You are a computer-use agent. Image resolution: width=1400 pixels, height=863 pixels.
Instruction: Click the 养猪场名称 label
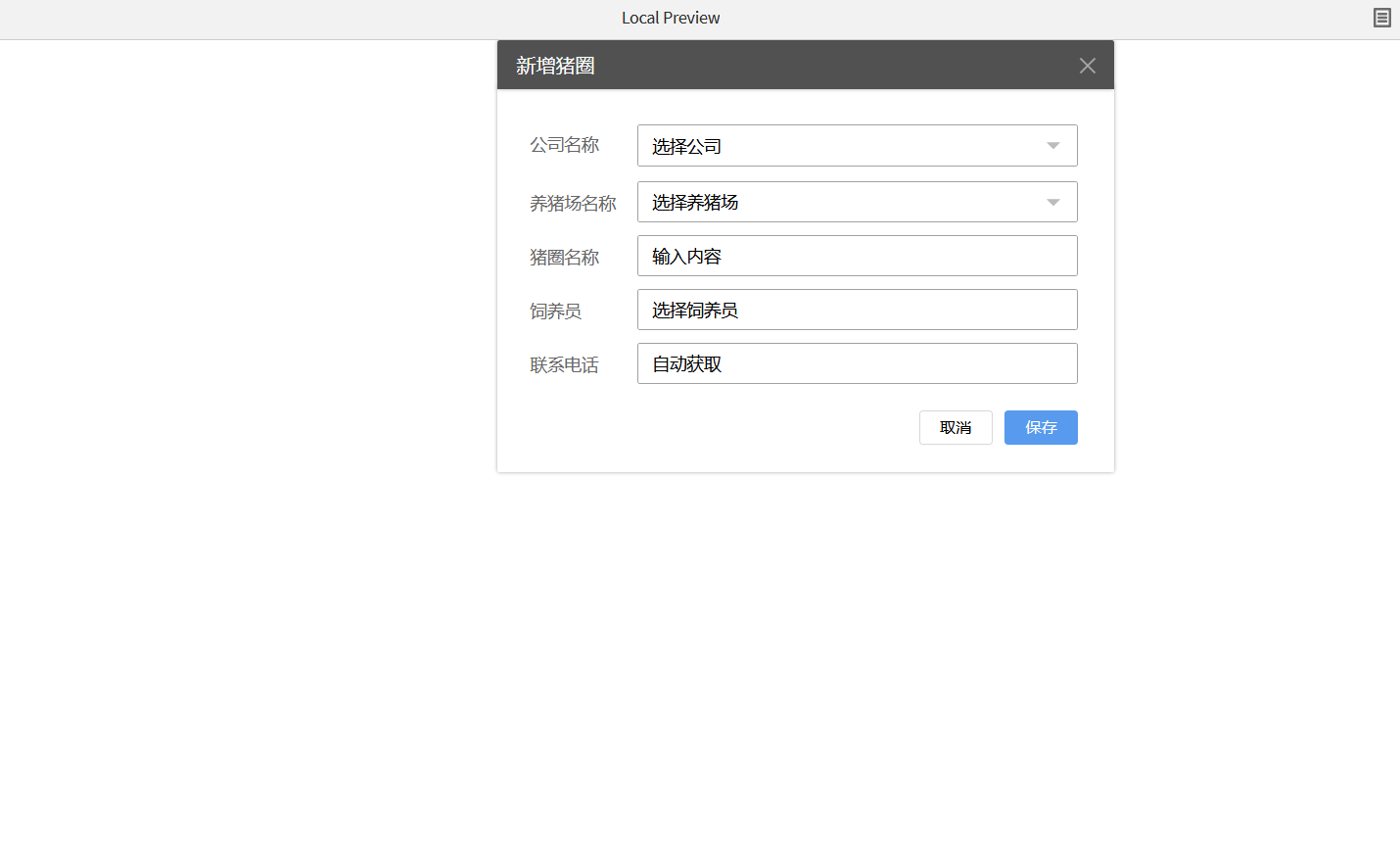[574, 203]
